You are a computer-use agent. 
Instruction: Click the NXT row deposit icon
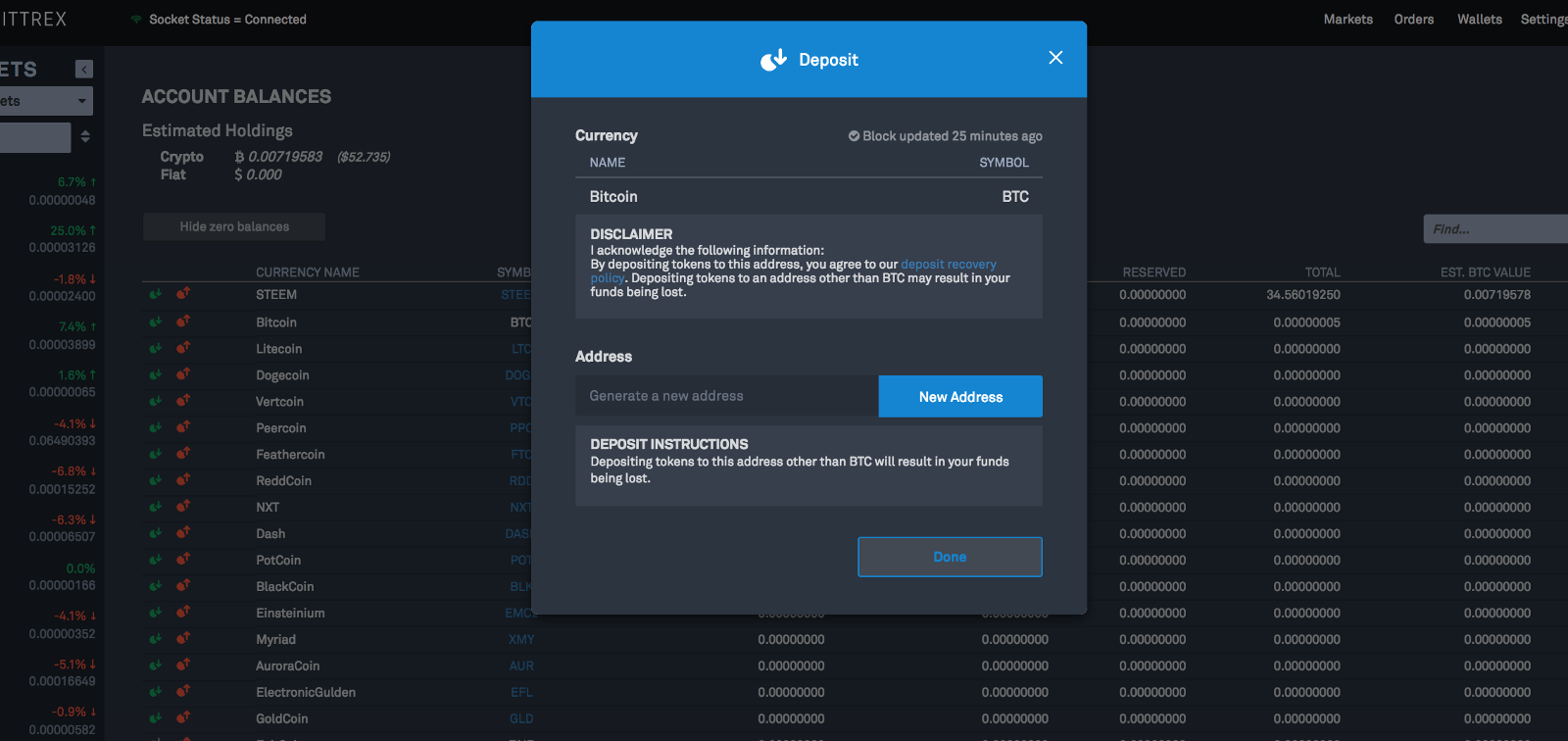(x=155, y=507)
